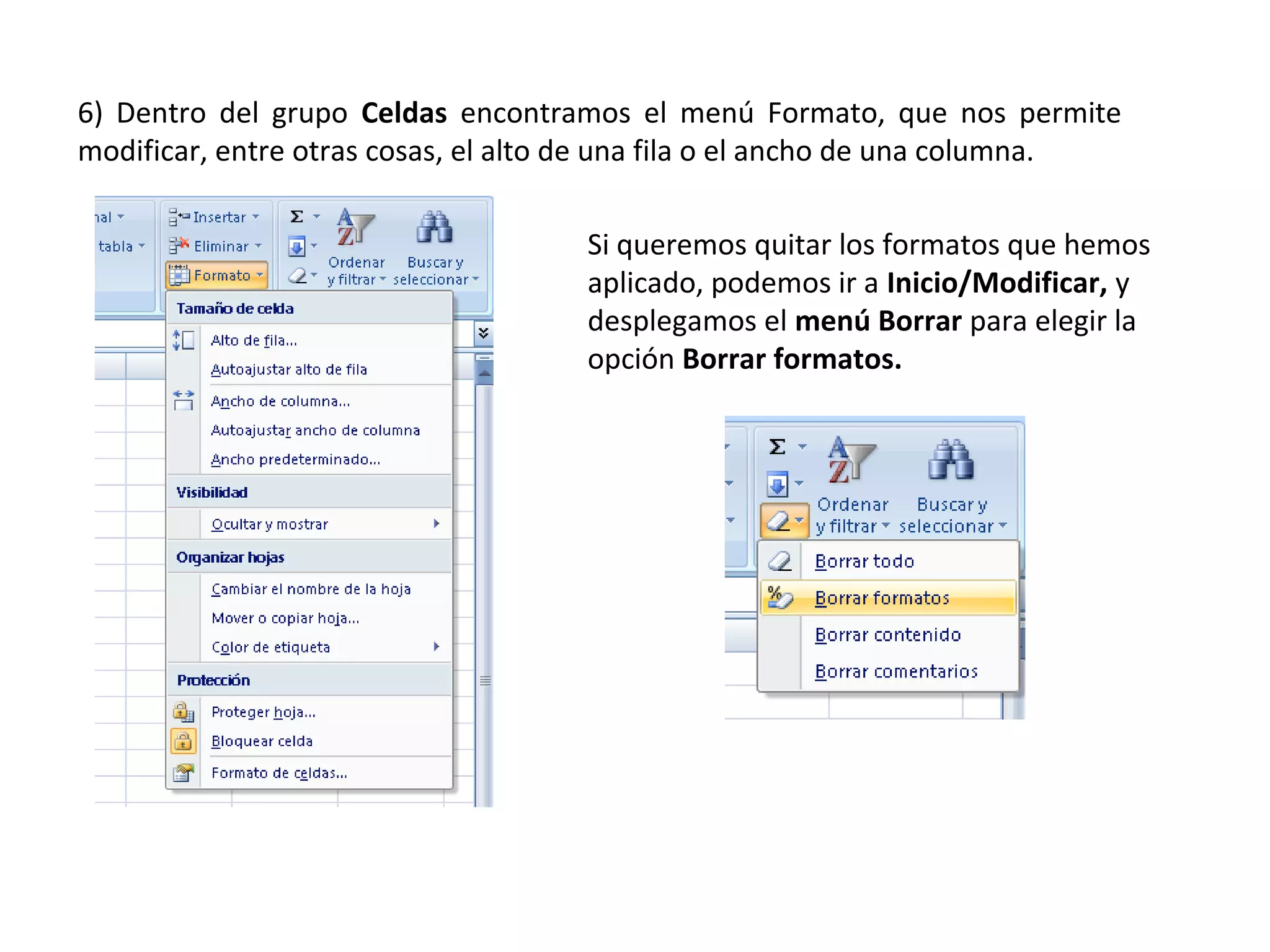Open the AutoSum dropdown arrow in left screenshot
1270x952 pixels.
click(x=316, y=216)
